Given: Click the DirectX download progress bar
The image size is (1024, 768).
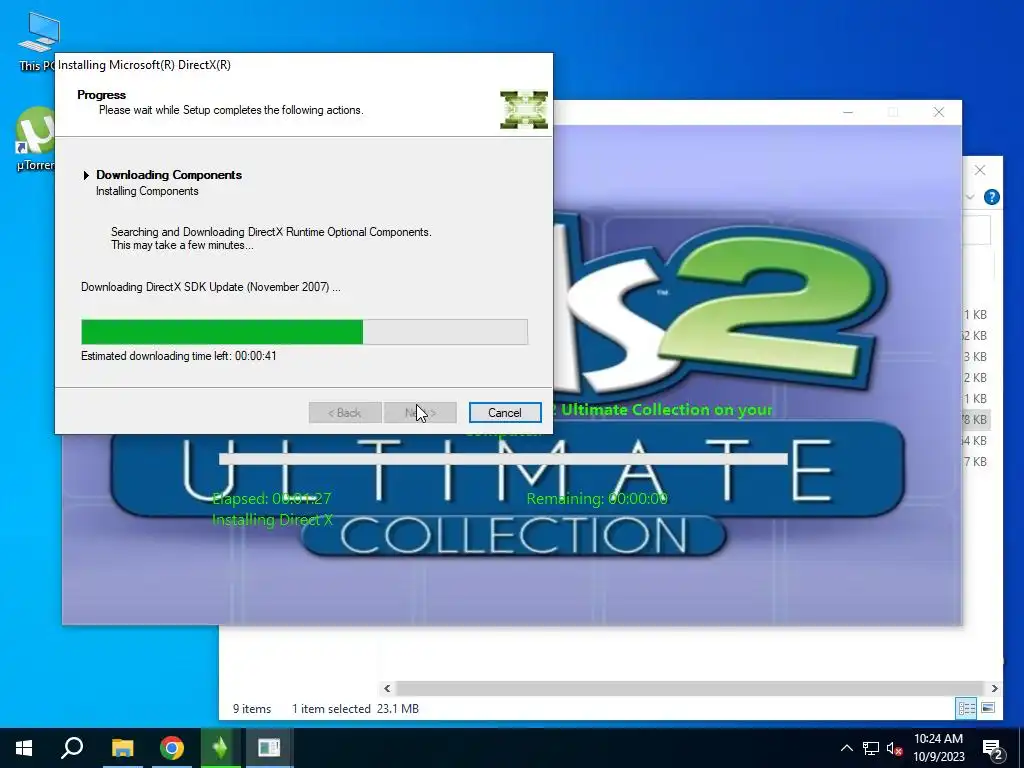Looking at the screenshot, I should point(304,332).
